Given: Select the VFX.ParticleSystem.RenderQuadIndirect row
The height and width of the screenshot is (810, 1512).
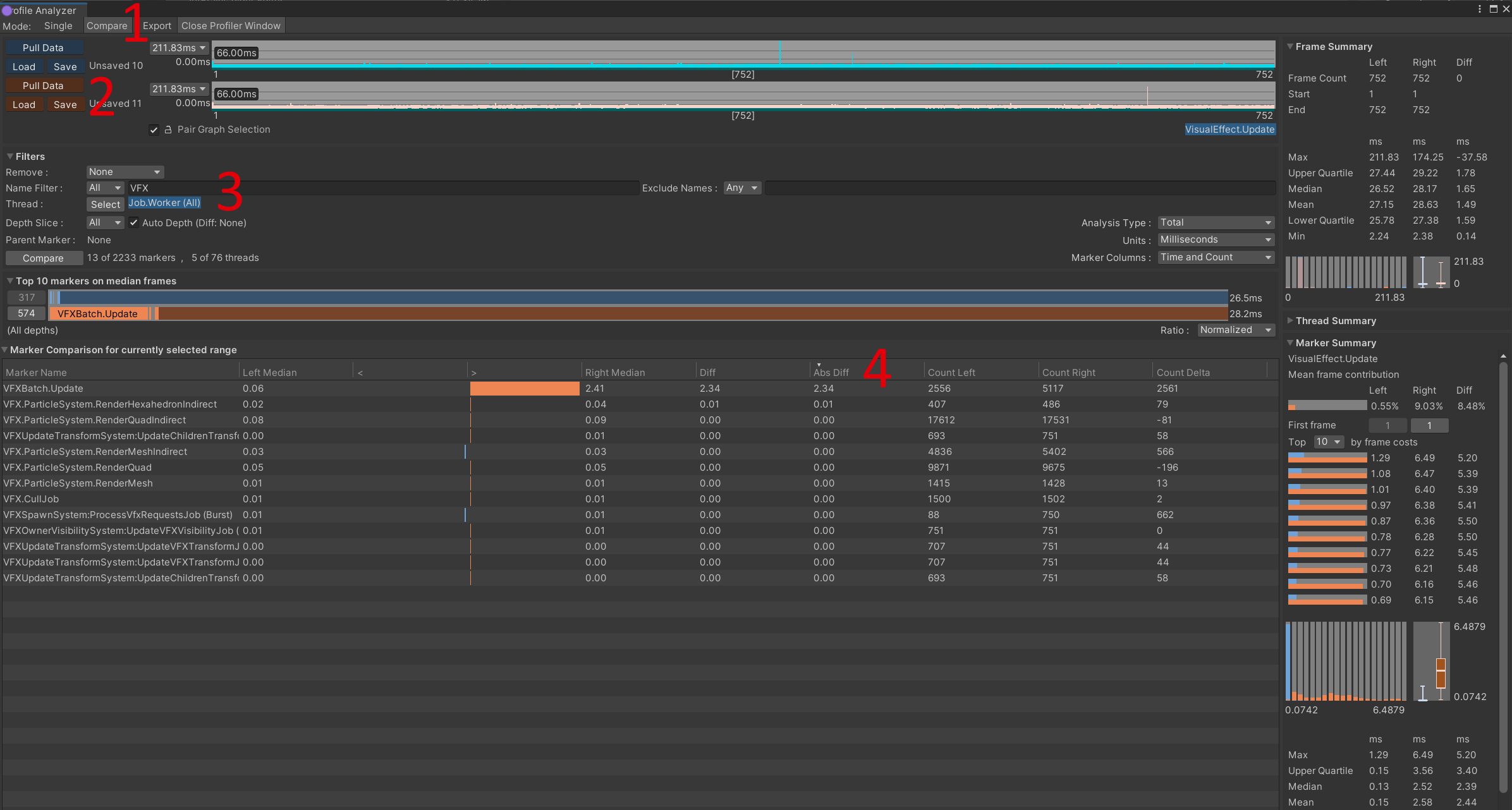Looking at the screenshot, I should point(640,420).
